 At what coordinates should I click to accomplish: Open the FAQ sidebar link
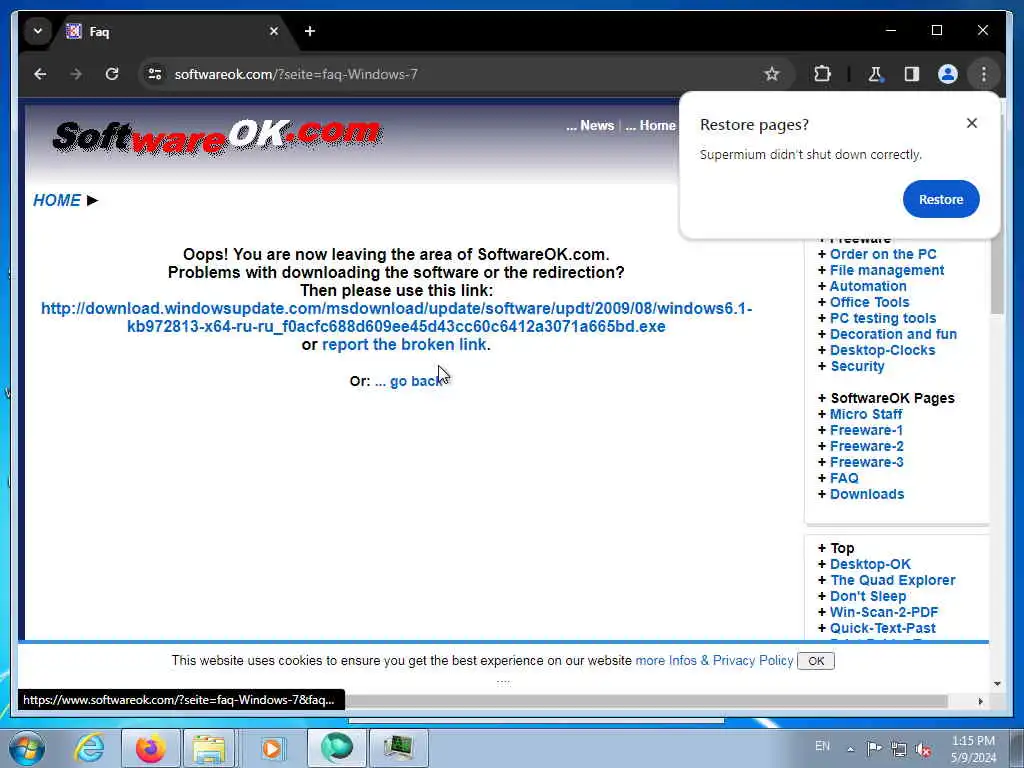(x=844, y=478)
